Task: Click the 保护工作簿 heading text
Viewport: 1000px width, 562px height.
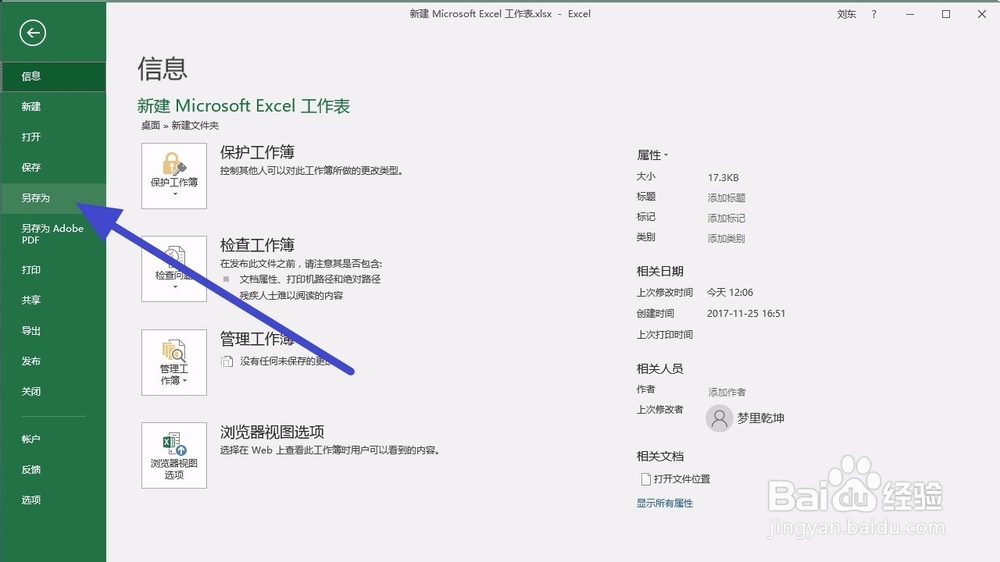Action: tap(257, 152)
